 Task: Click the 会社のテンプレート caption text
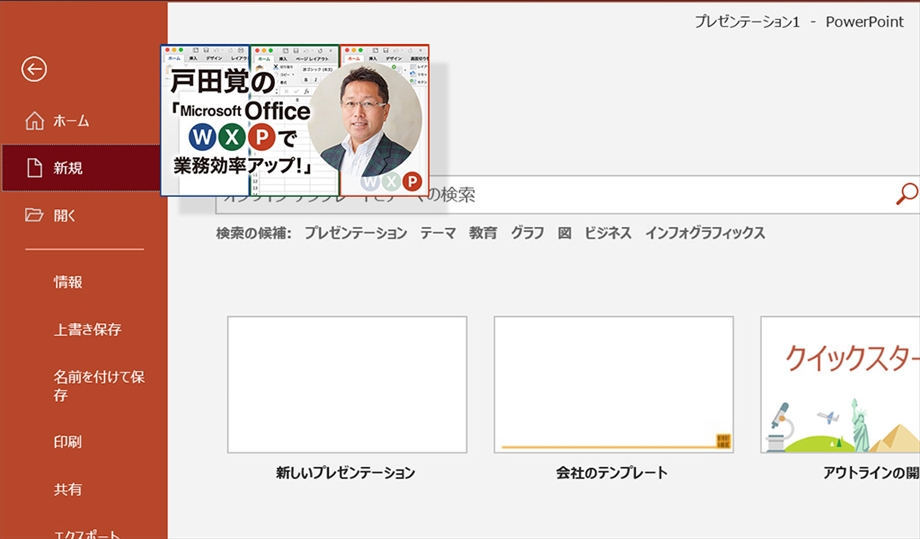[x=611, y=473]
